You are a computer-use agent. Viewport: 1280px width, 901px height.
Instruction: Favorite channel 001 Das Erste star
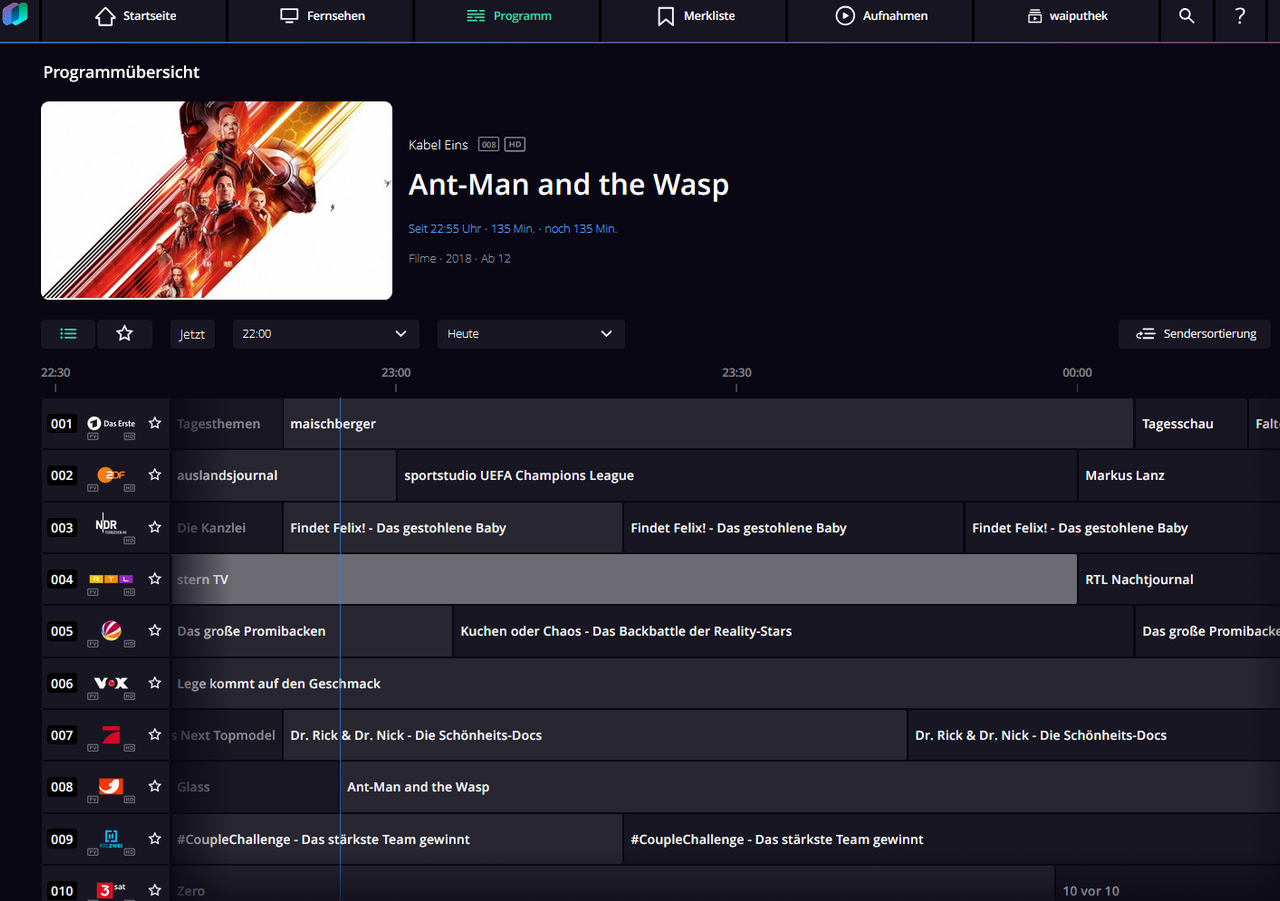(155, 424)
